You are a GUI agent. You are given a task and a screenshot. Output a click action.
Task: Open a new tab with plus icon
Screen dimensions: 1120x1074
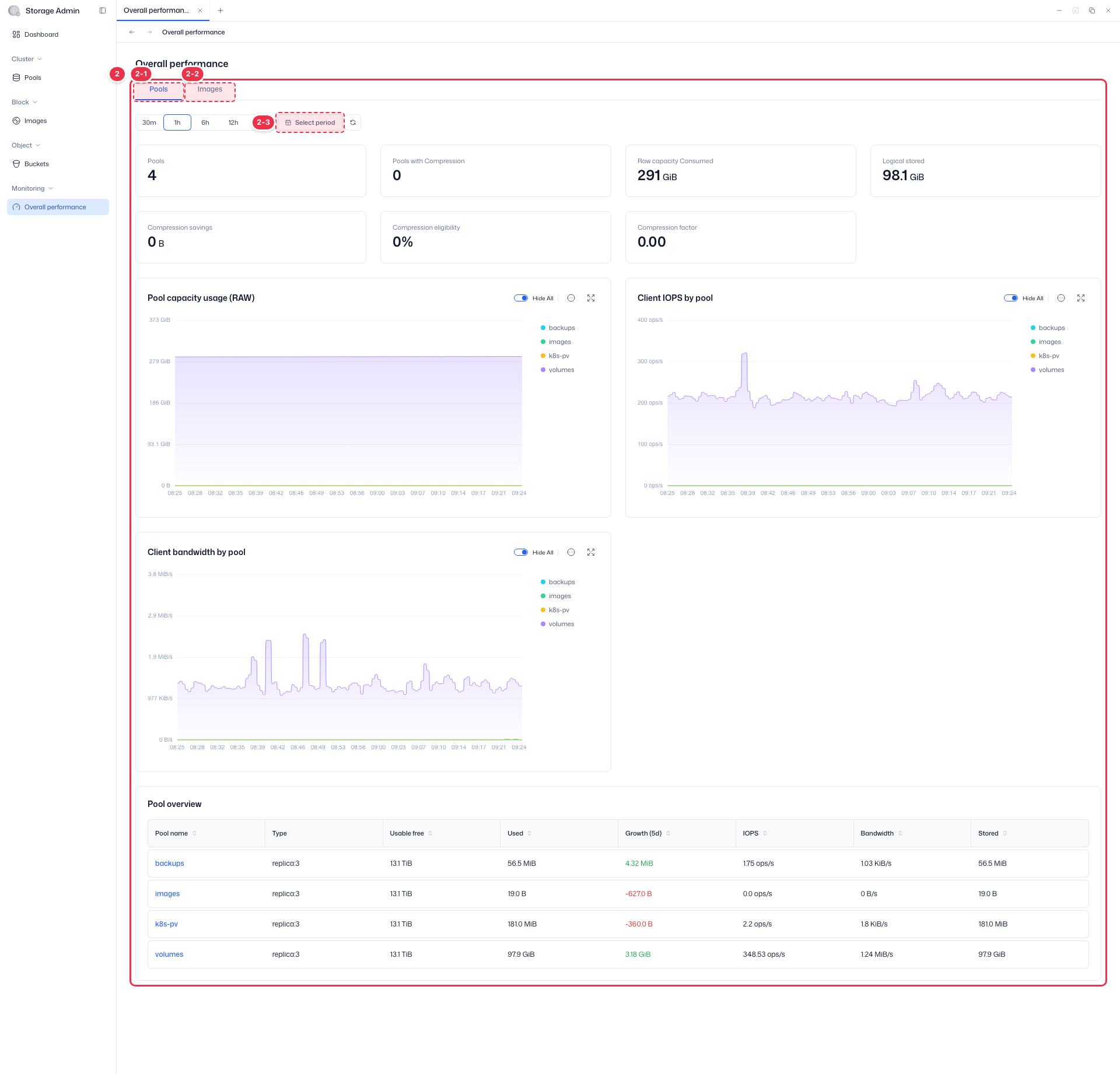(220, 10)
